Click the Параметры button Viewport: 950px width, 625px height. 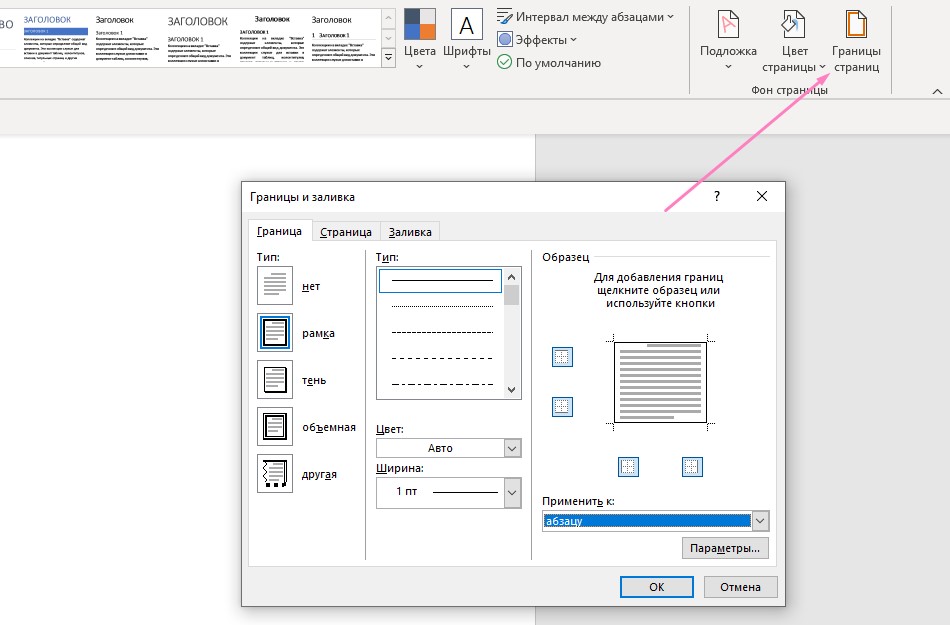pos(725,548)
